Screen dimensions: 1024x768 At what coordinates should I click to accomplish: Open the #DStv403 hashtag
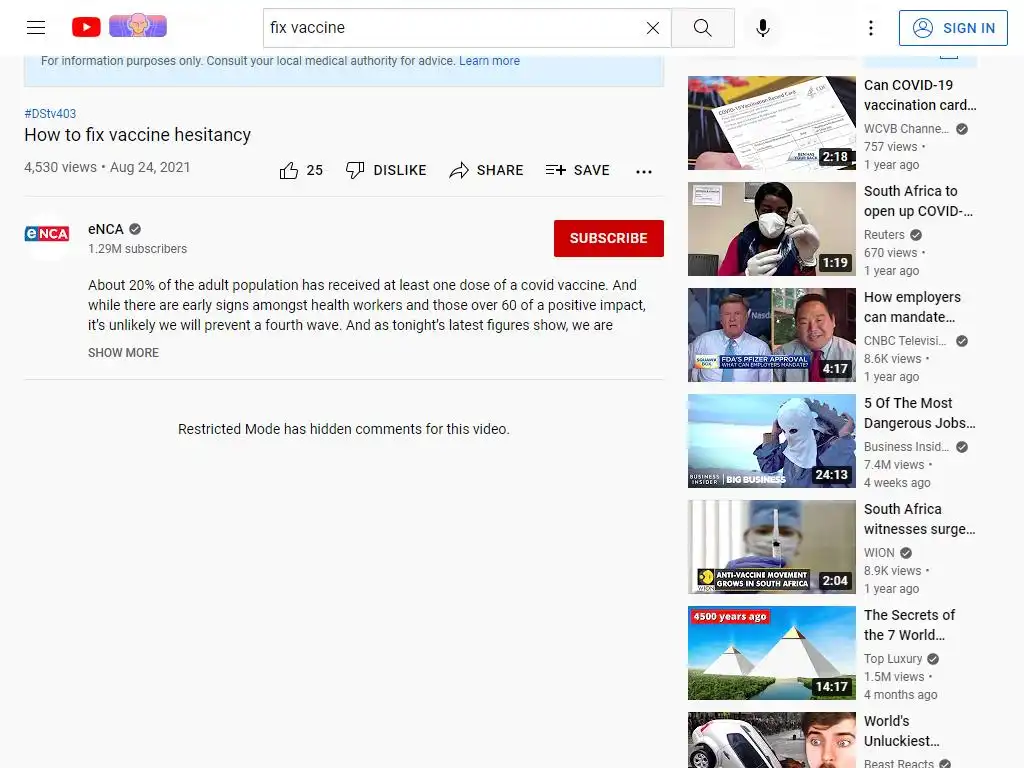(50, 114)
